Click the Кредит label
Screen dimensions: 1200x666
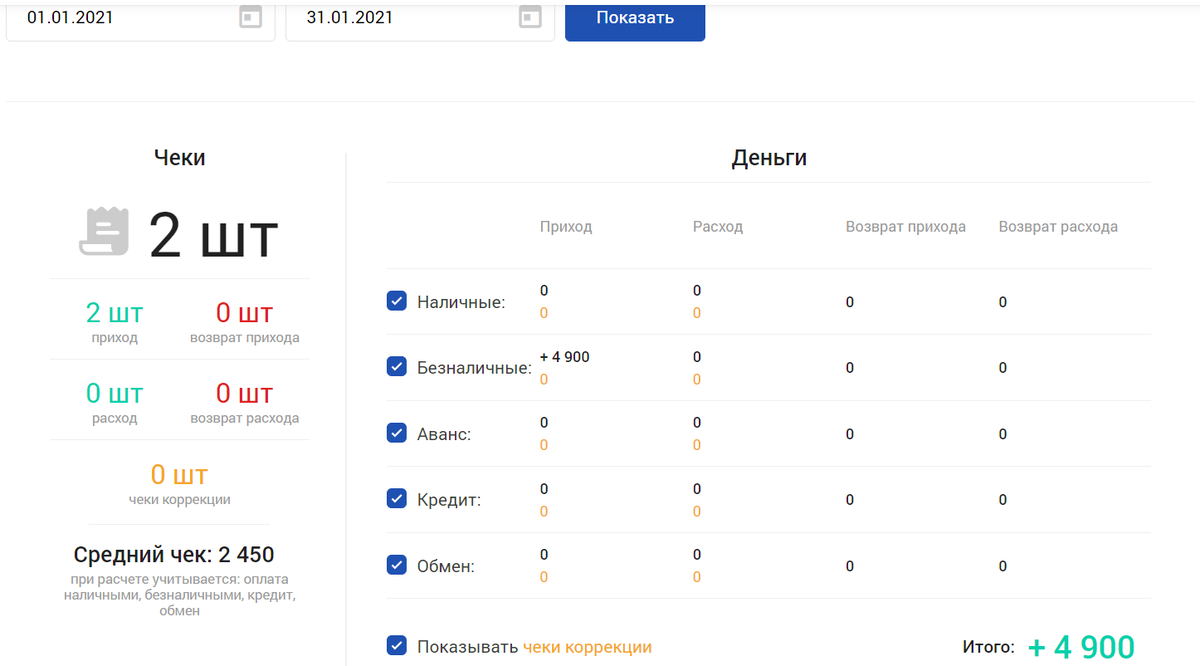449,500
